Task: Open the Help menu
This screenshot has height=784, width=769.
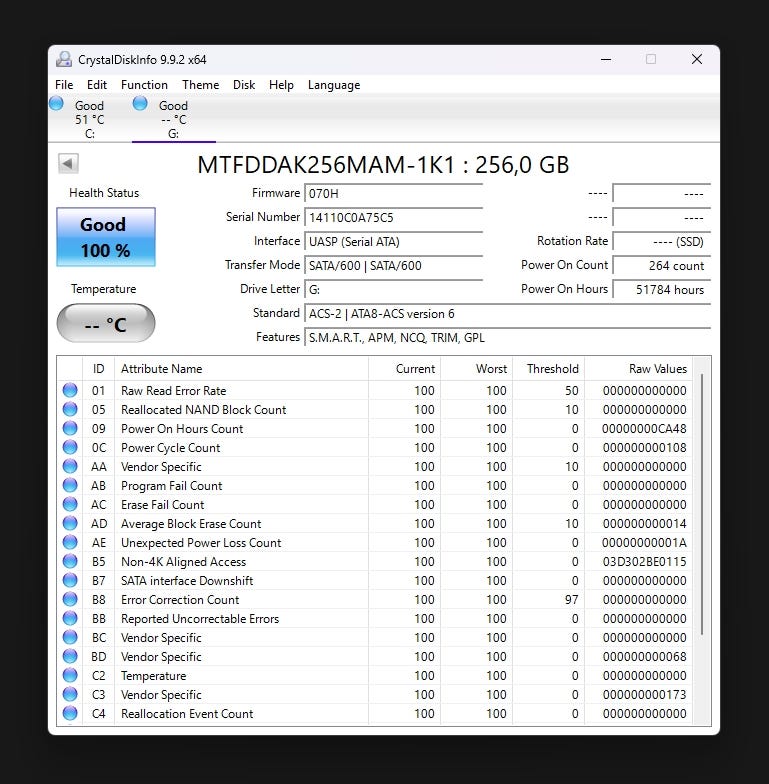Action: 281,85
